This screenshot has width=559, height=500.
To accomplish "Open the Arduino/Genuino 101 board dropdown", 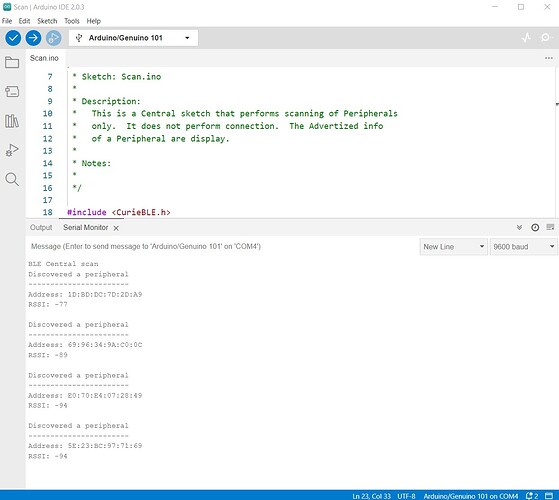I will coord(133,38).
